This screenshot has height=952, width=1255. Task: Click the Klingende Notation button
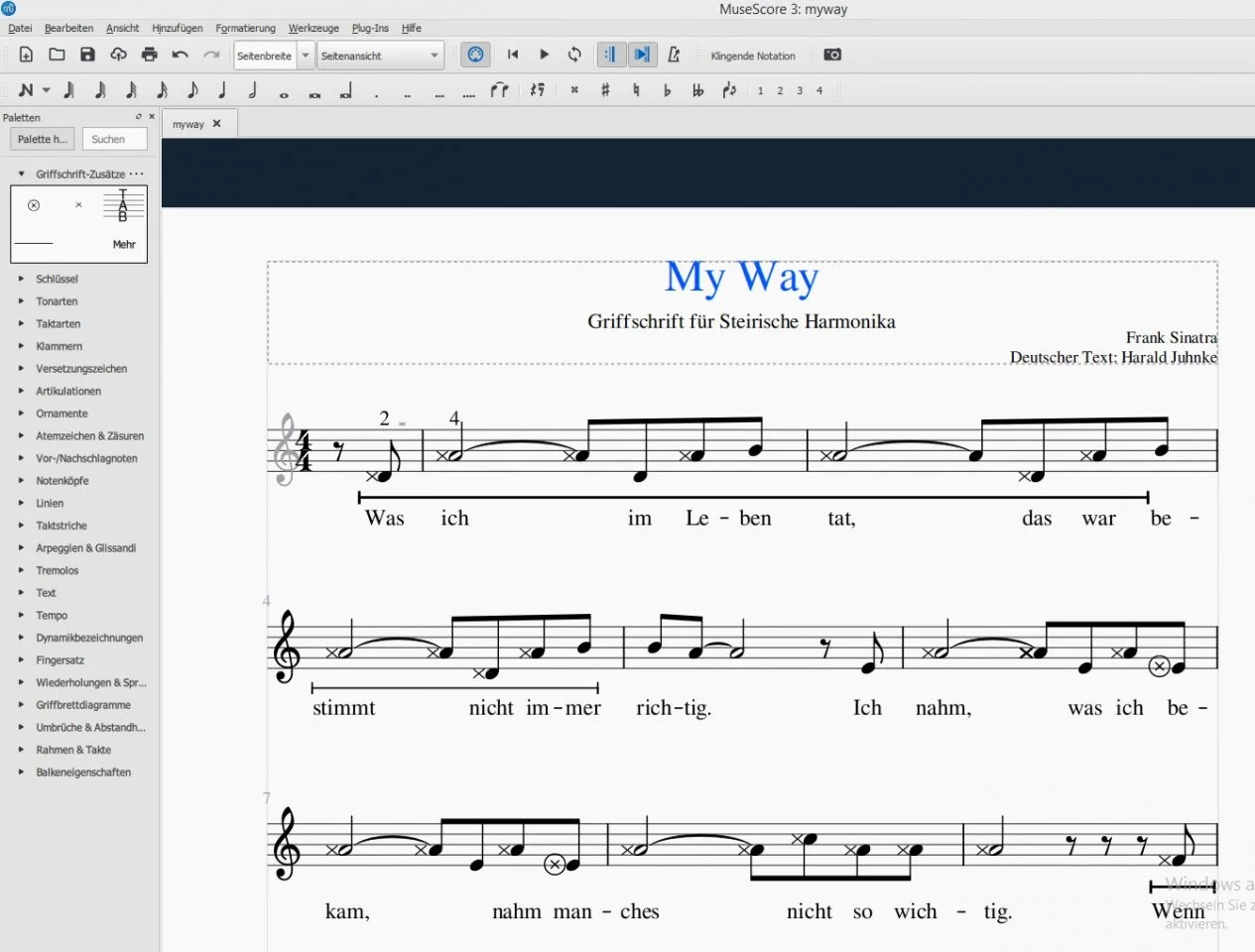[752, 56]
